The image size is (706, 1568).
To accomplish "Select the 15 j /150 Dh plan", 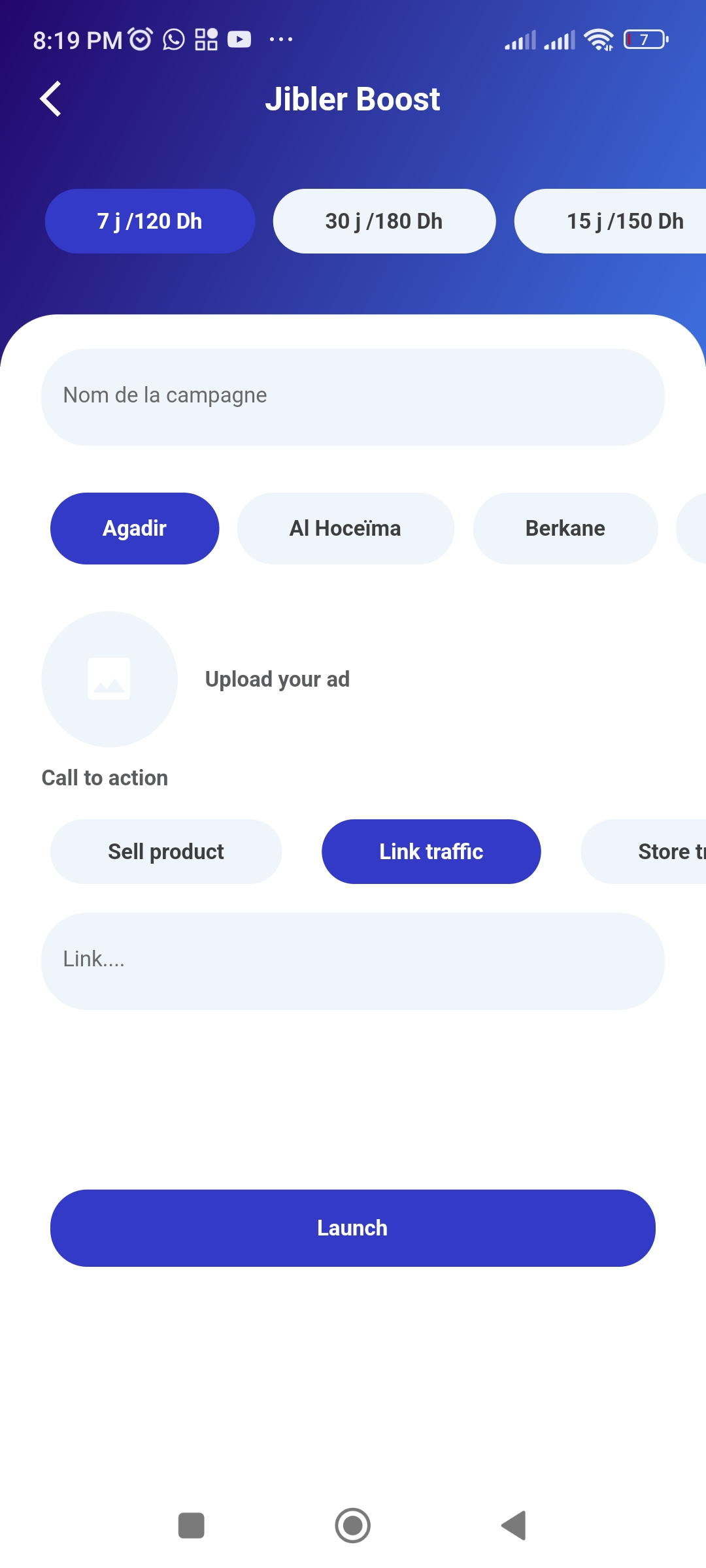I will (x=611, y=221).
